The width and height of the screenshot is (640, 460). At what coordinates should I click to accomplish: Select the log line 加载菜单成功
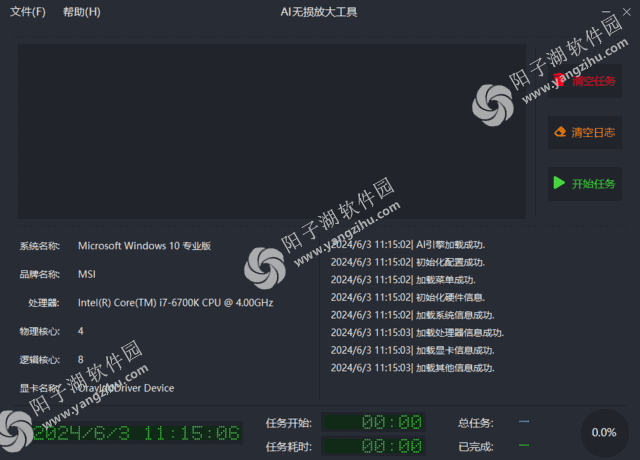click(403, 280)
